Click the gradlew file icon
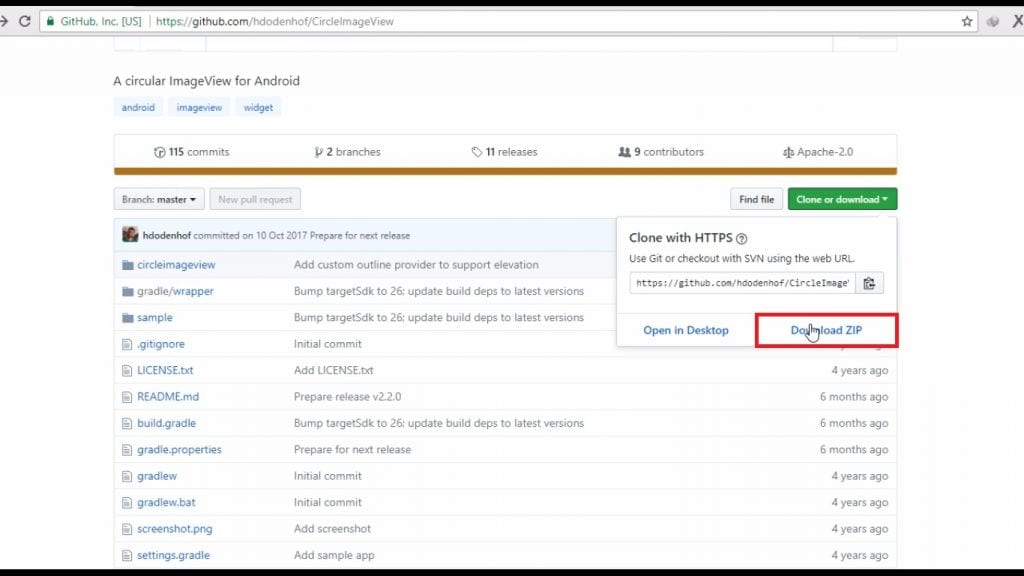 (x=127, y=477)
